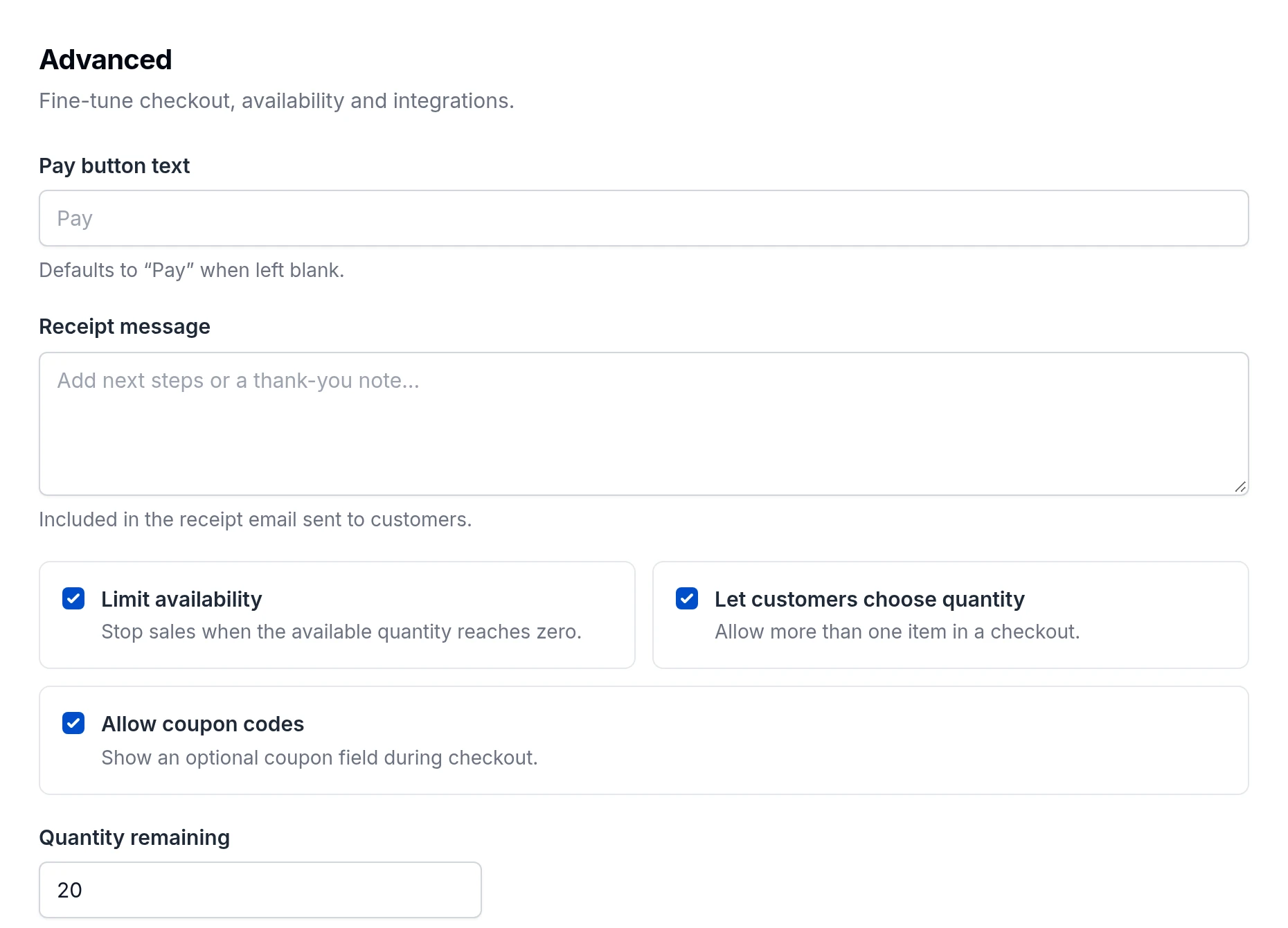Click the 'Pay button text' label
This screenshot has height=928, width=1288.
pyautogui.click(x=114, y=166)
